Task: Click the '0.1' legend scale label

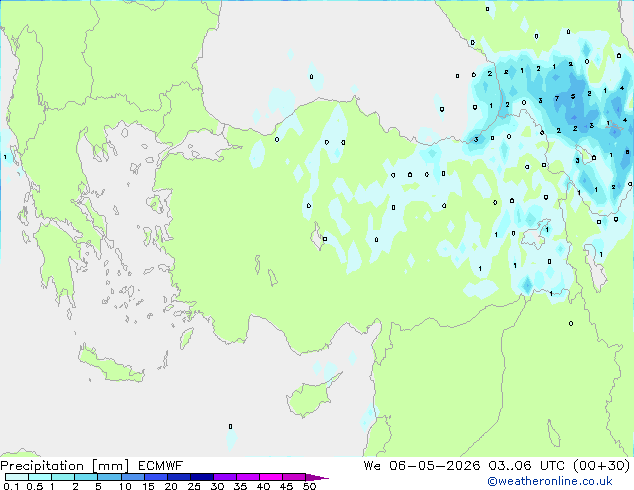Action: [11, 486]
